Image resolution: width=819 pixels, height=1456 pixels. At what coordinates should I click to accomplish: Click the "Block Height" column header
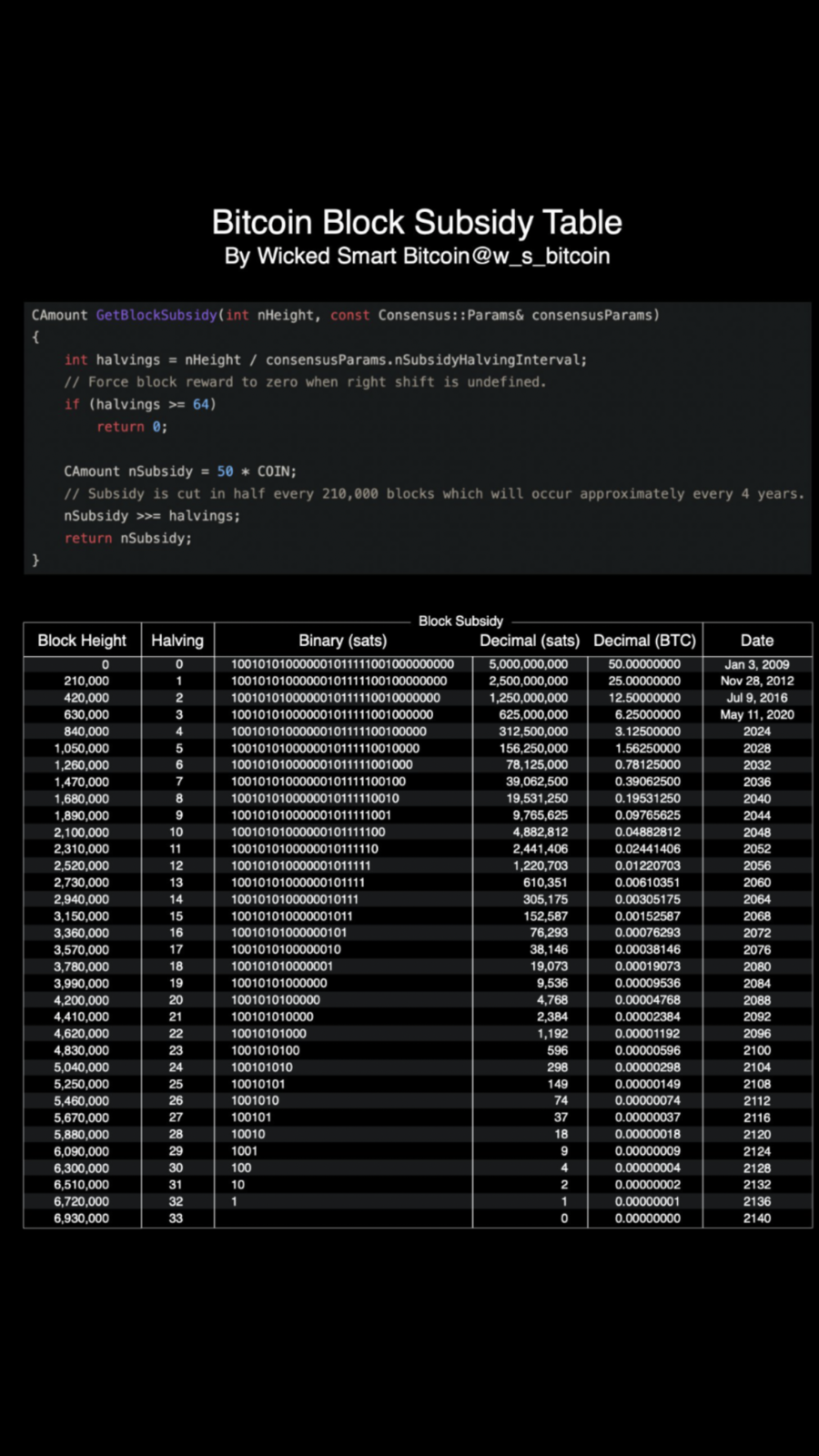(82, 641)
